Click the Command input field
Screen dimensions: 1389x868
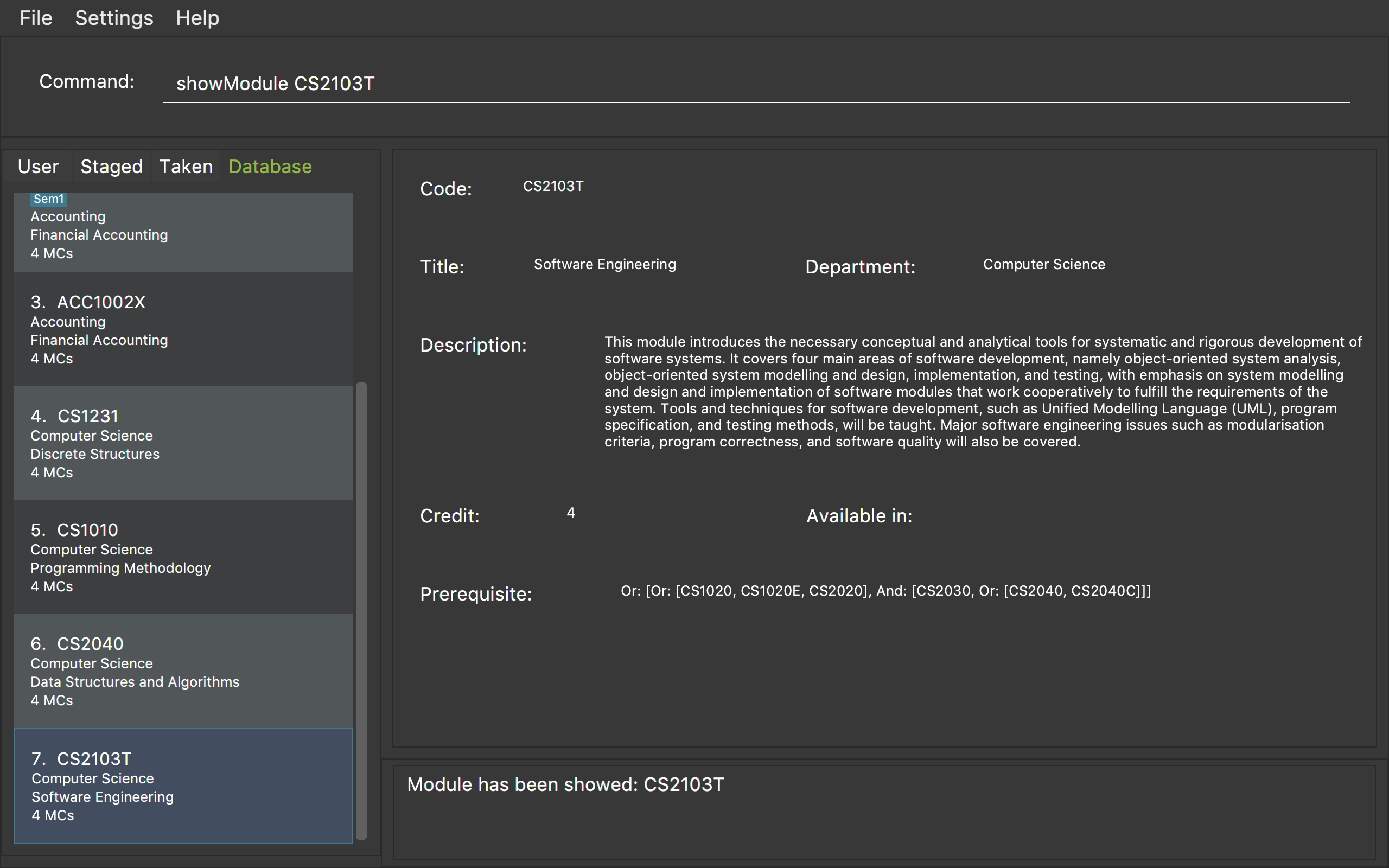[x=756, y=84]
